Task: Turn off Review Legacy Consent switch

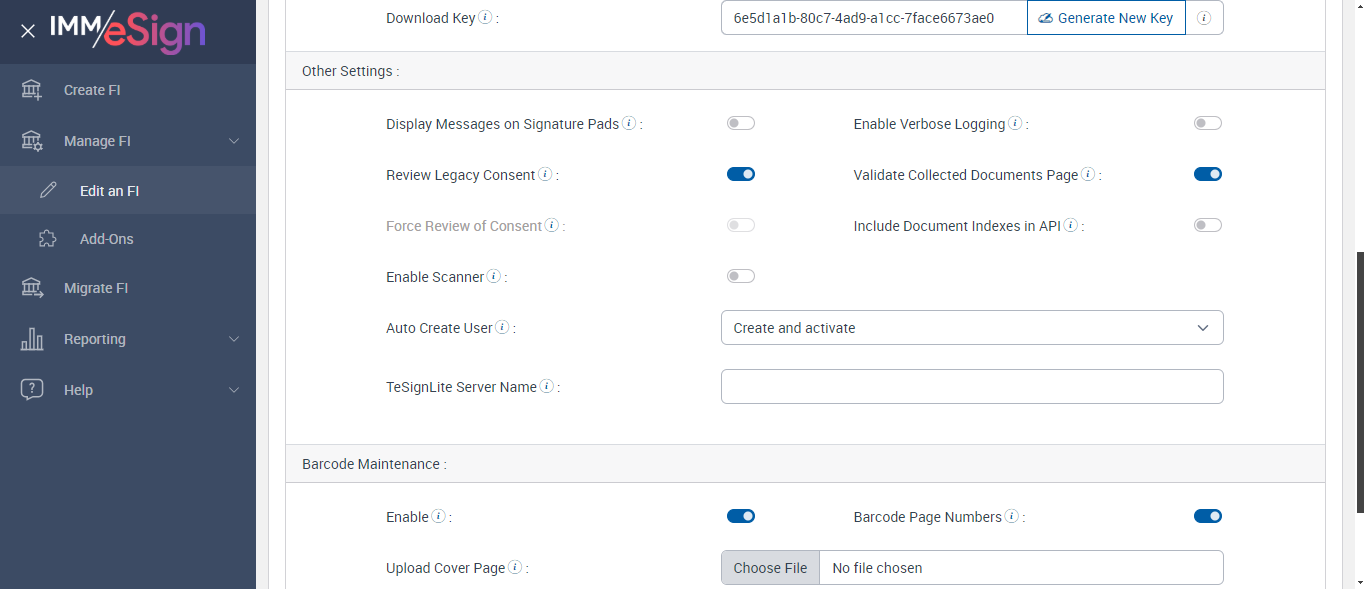Action: [741, 174]
